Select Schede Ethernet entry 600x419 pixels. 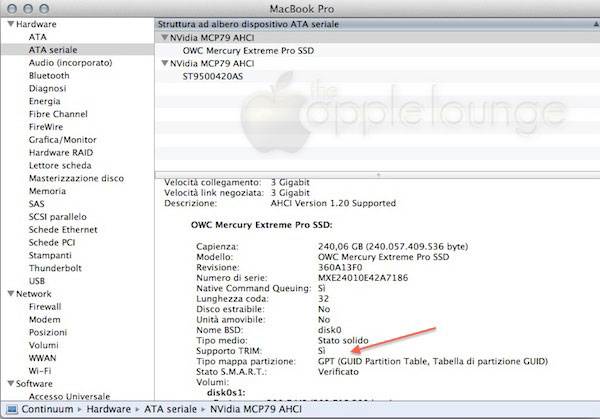pyautogui.click(x=63, y=230)
